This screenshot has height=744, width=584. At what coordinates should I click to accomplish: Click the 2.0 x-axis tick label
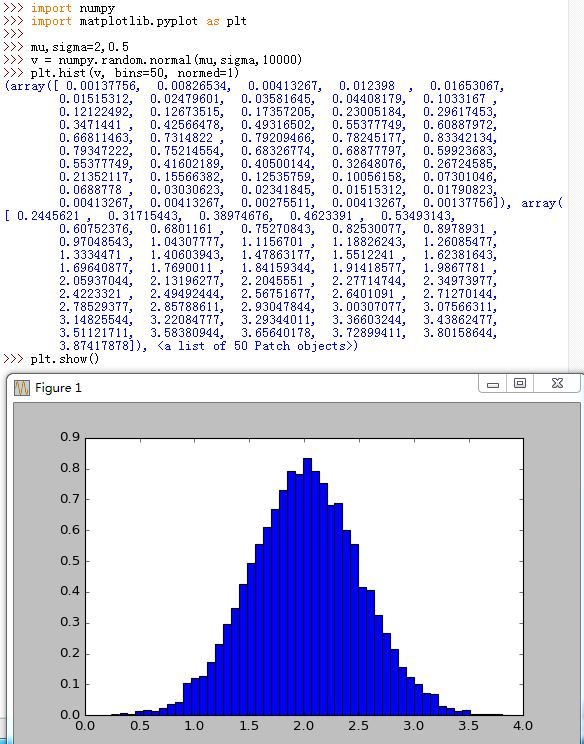click(304, 726)
